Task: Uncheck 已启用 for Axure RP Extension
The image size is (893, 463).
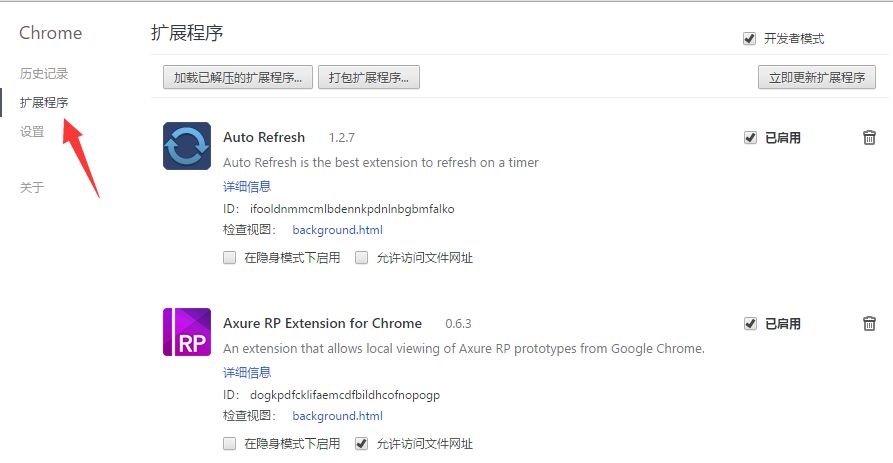Action: tap(750, 323)
